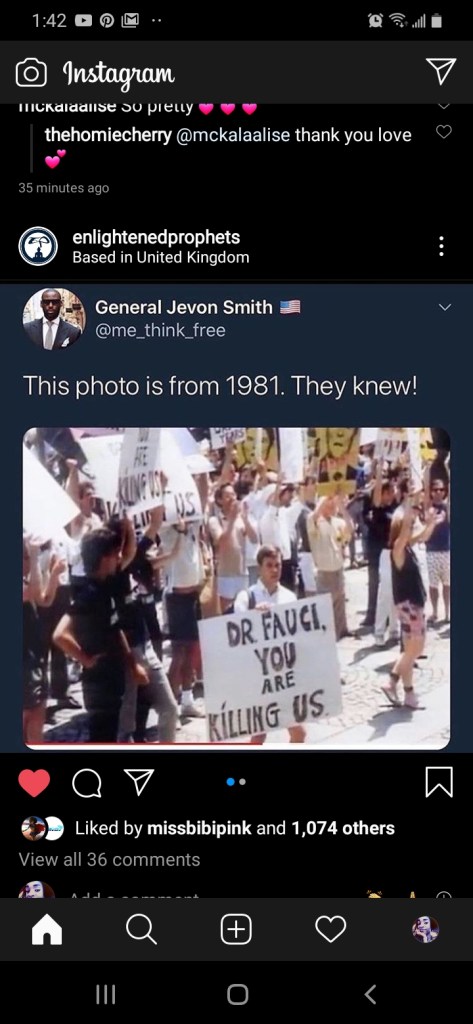Like thehomiecherry's comment reply heart
Image resolution: width=473 pixels, height=1024 pixels.
pyautogui.click(x=444, y=132)
